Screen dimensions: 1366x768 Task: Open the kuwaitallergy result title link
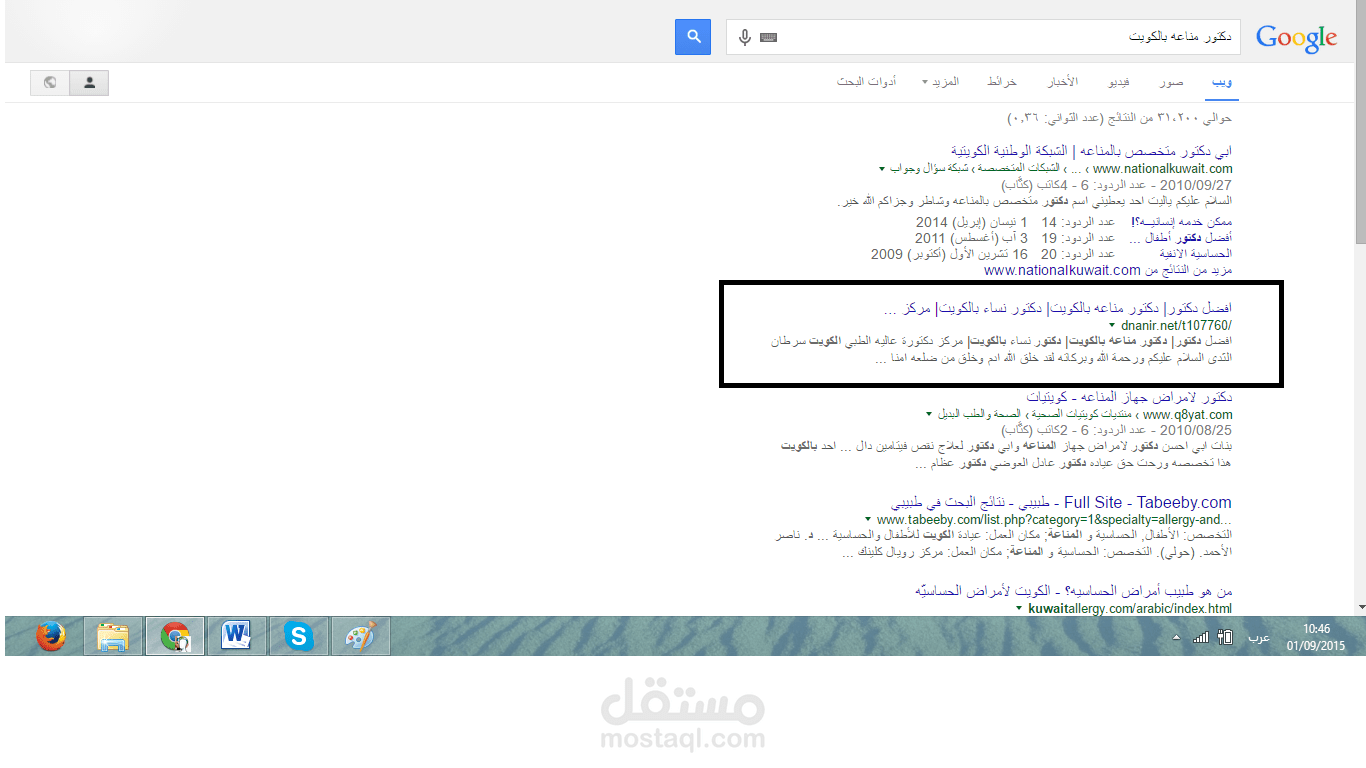pyautogui.click(x=1073, y=591)
